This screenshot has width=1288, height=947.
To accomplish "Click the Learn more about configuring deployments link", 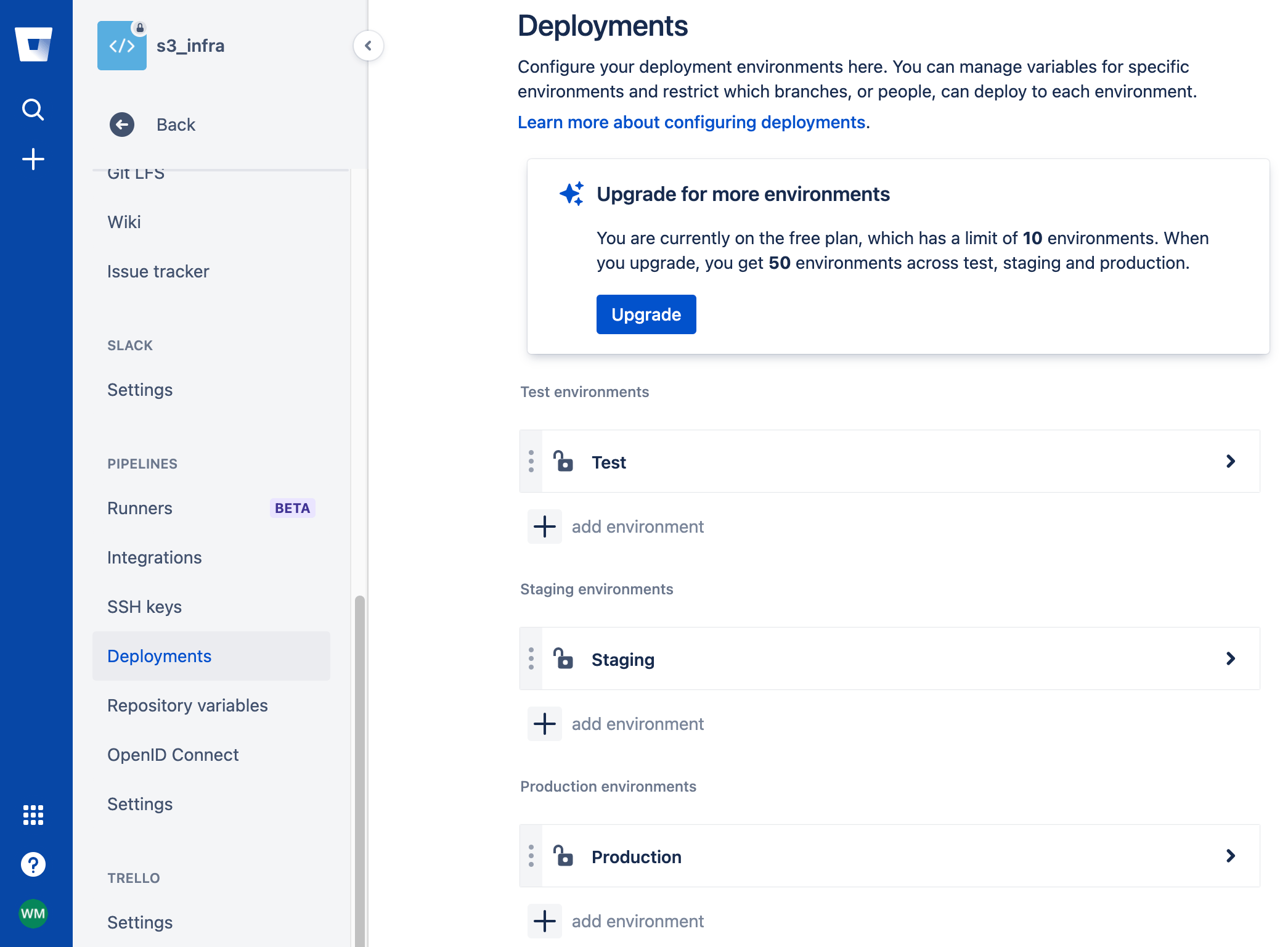I will point(691,122).
